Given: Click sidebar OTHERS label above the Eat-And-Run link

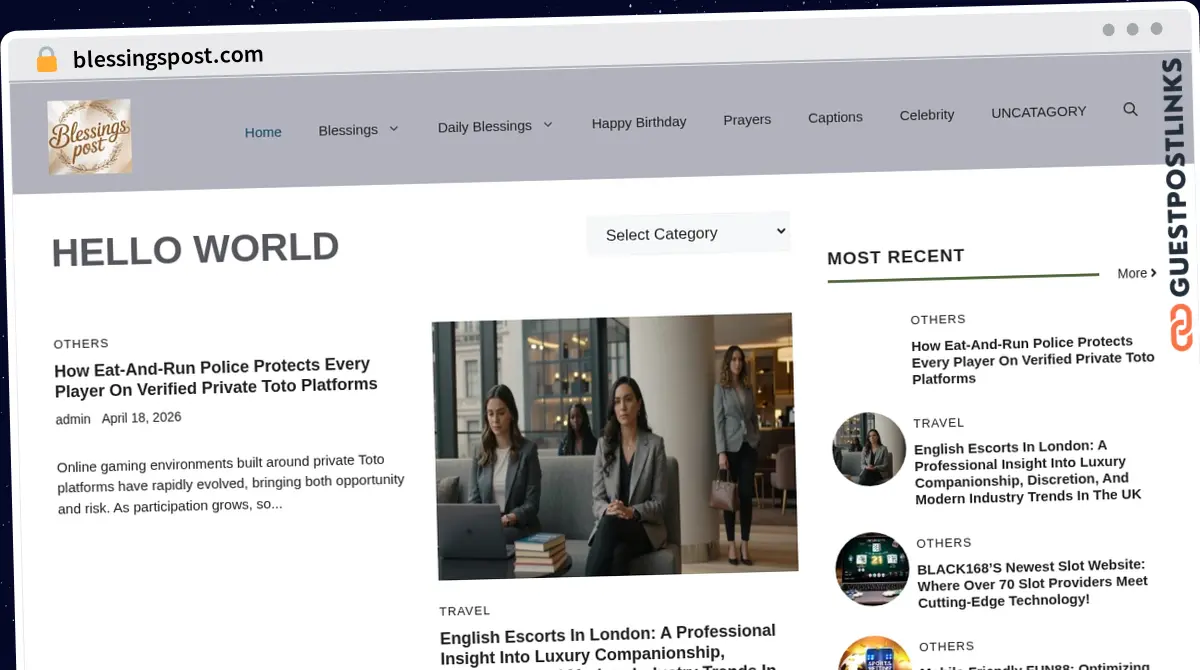Looking at the screenshot, I should coord(938,320).
